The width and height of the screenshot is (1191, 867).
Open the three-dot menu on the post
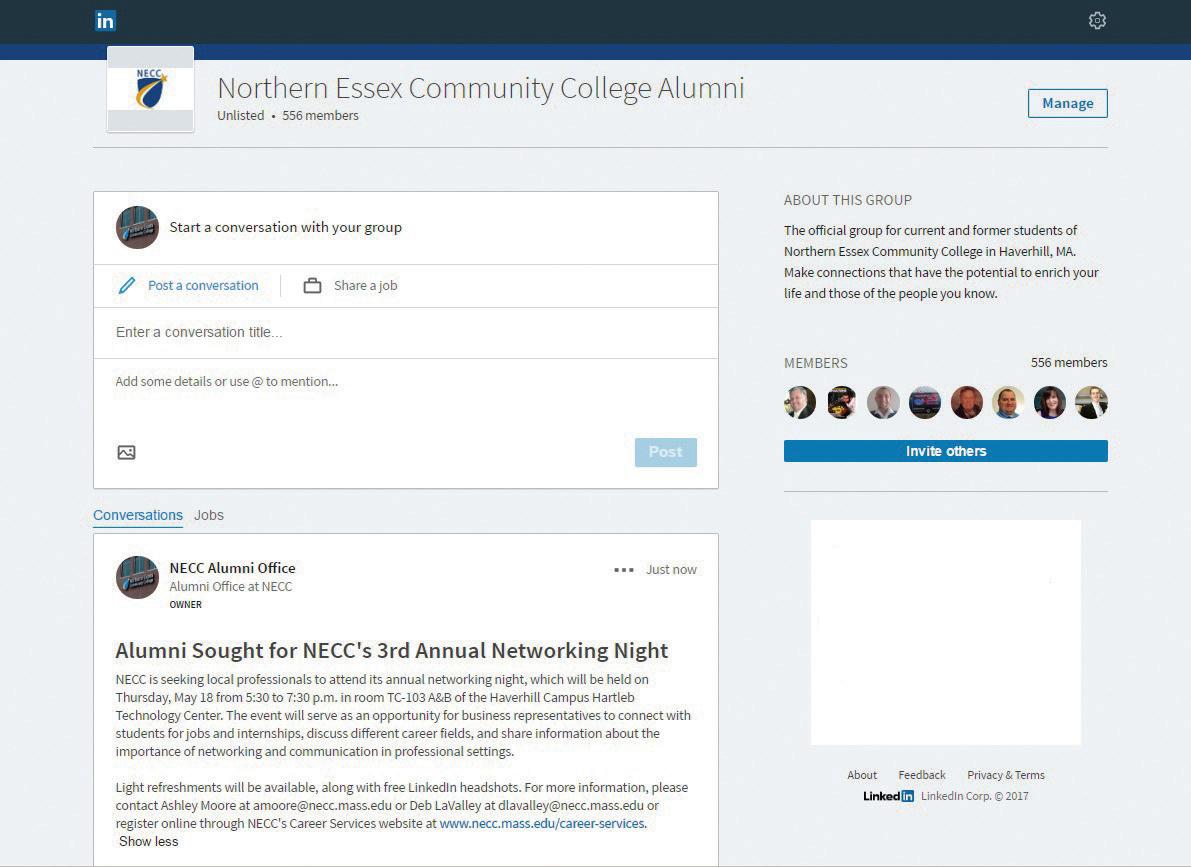click(x=624, y=570)
